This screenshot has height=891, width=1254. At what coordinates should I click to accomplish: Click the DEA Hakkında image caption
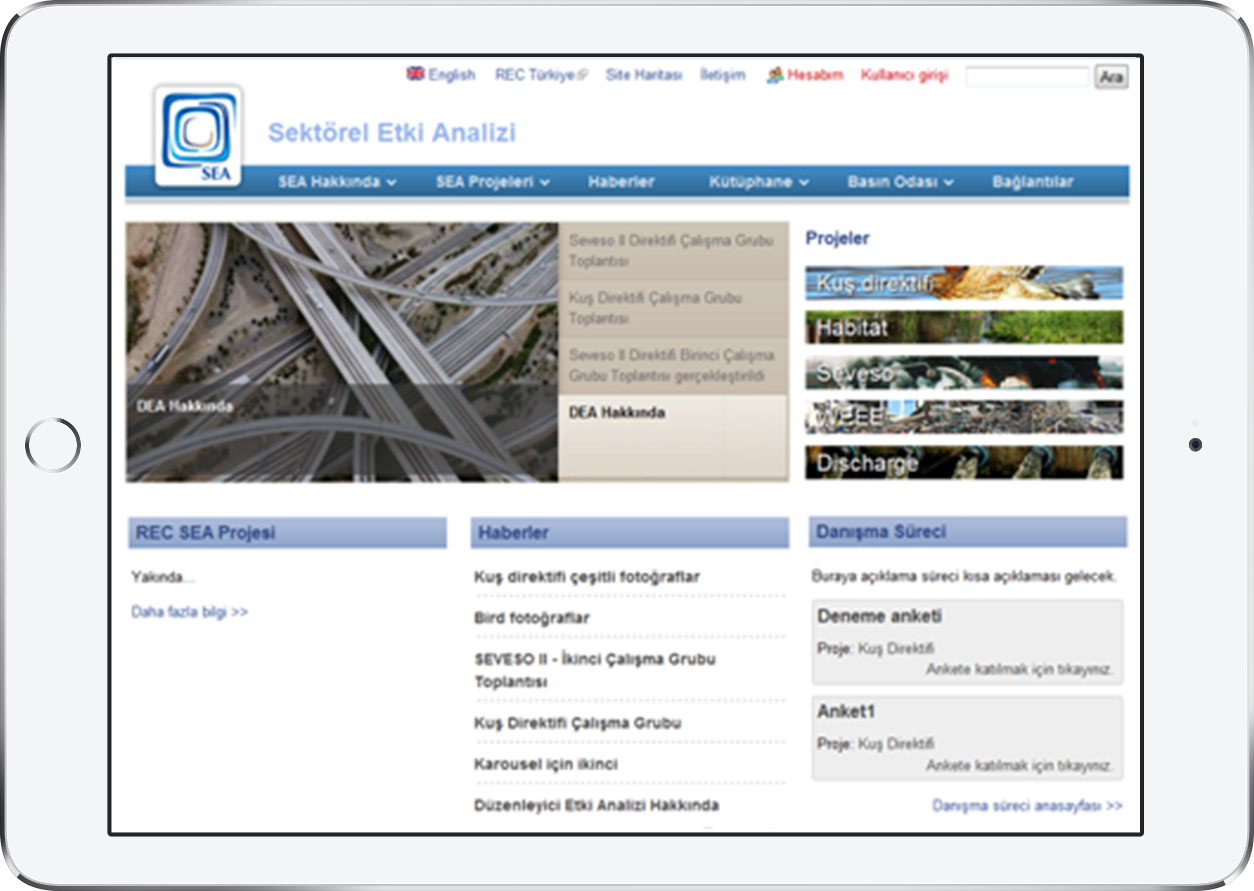coord(185,406)
